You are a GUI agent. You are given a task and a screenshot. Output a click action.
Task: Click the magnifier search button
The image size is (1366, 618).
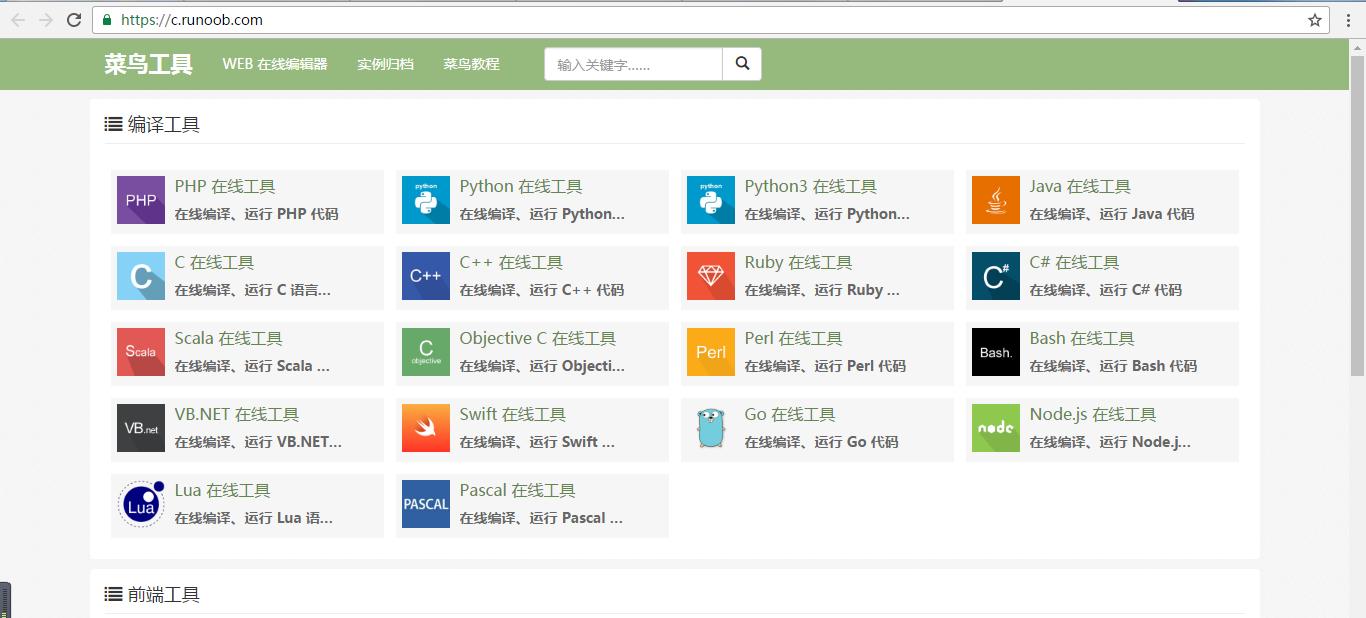click(x=742, y=64)
